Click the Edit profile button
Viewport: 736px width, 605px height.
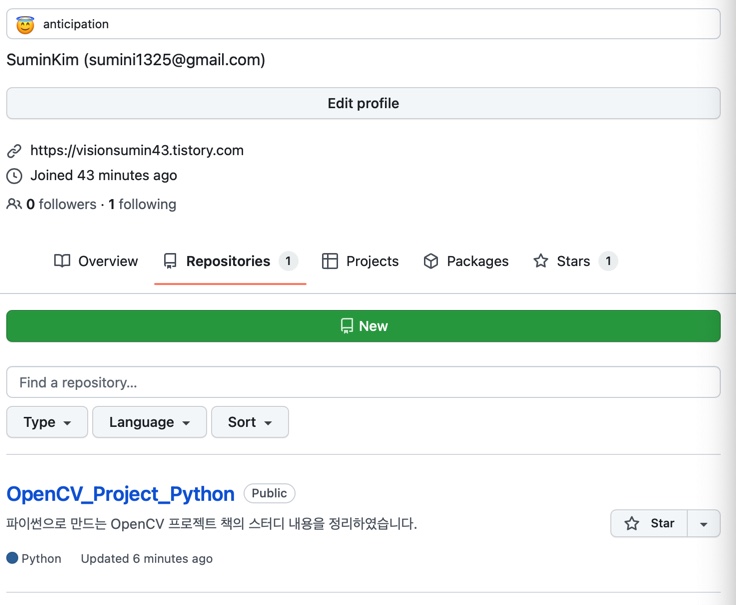[363, 103]
